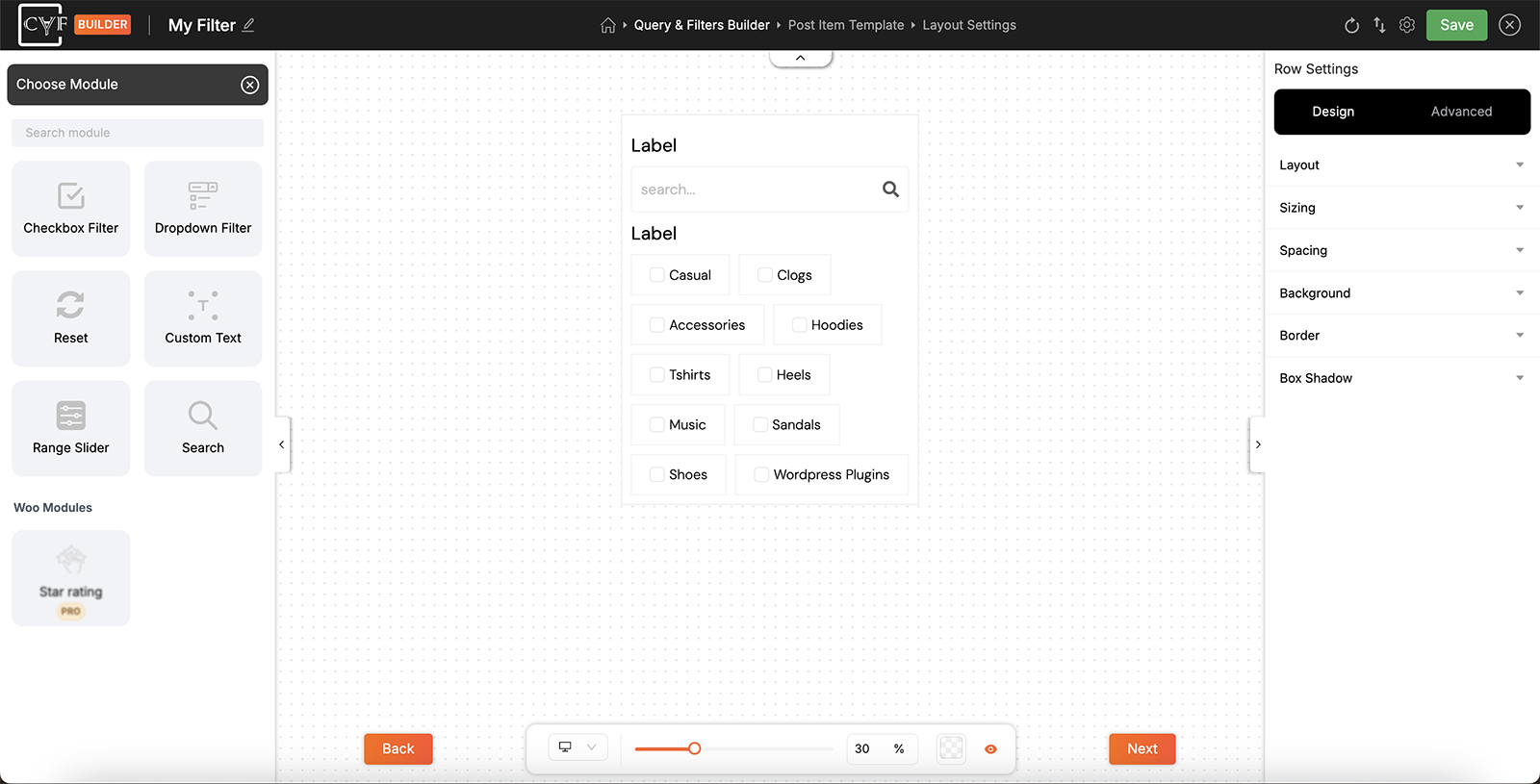Click the up-down arrows icon in header

point(1379,25)
